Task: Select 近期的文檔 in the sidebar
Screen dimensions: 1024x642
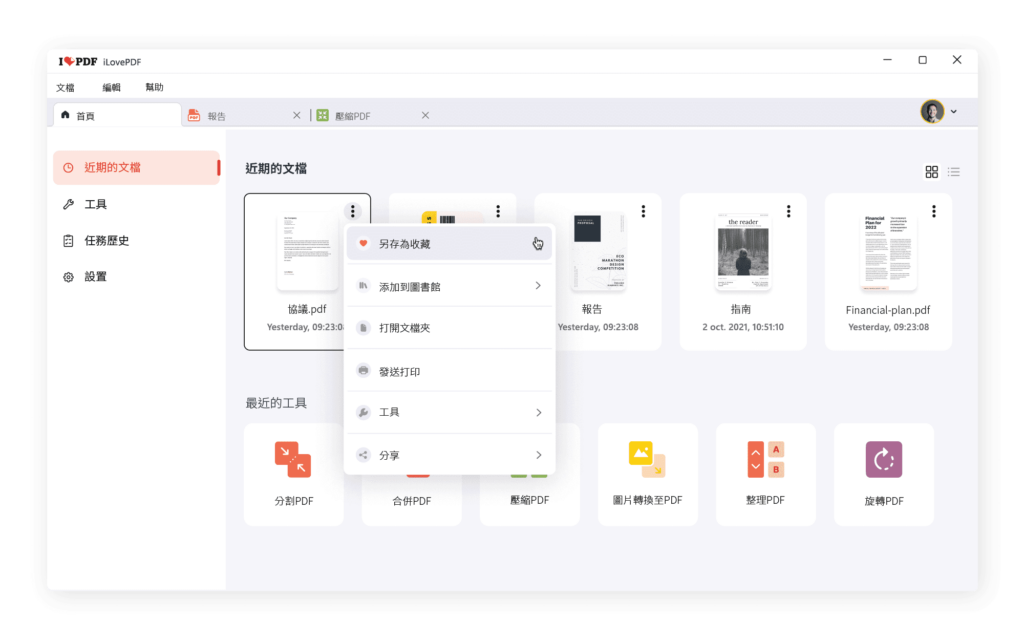Action: point(136,168)
